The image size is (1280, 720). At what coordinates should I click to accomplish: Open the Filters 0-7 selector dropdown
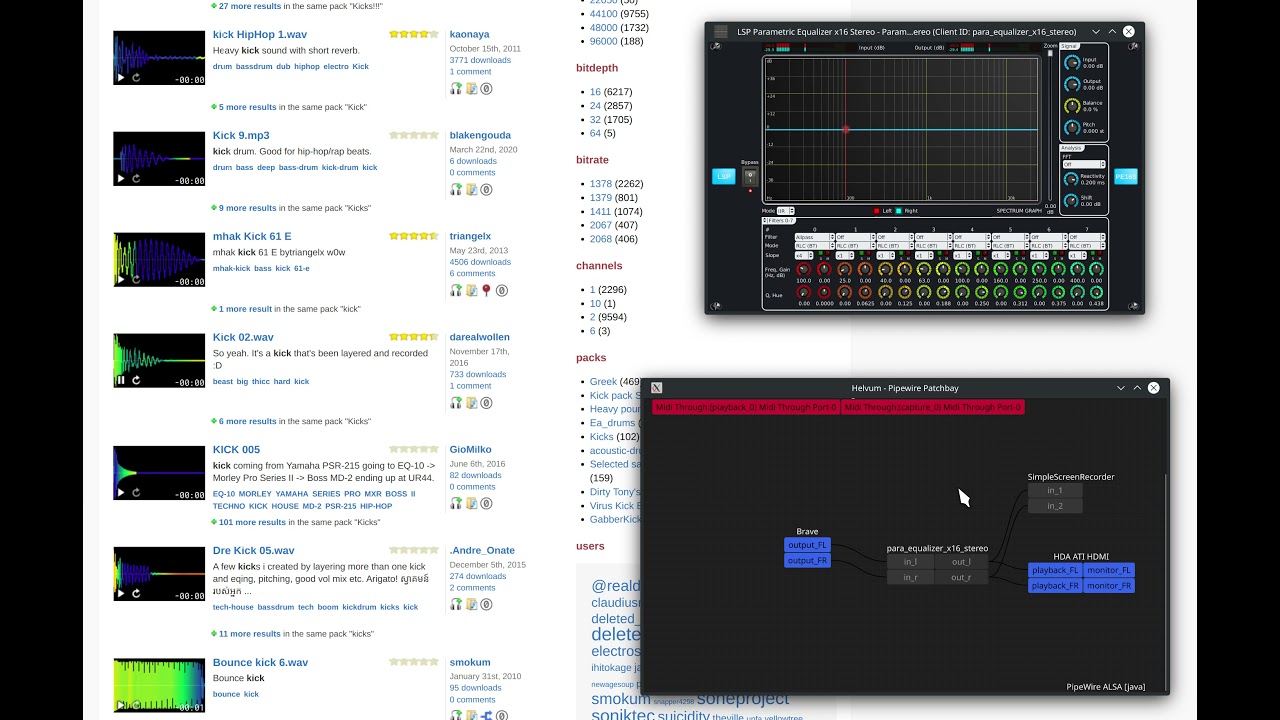[x=780, y=220]
